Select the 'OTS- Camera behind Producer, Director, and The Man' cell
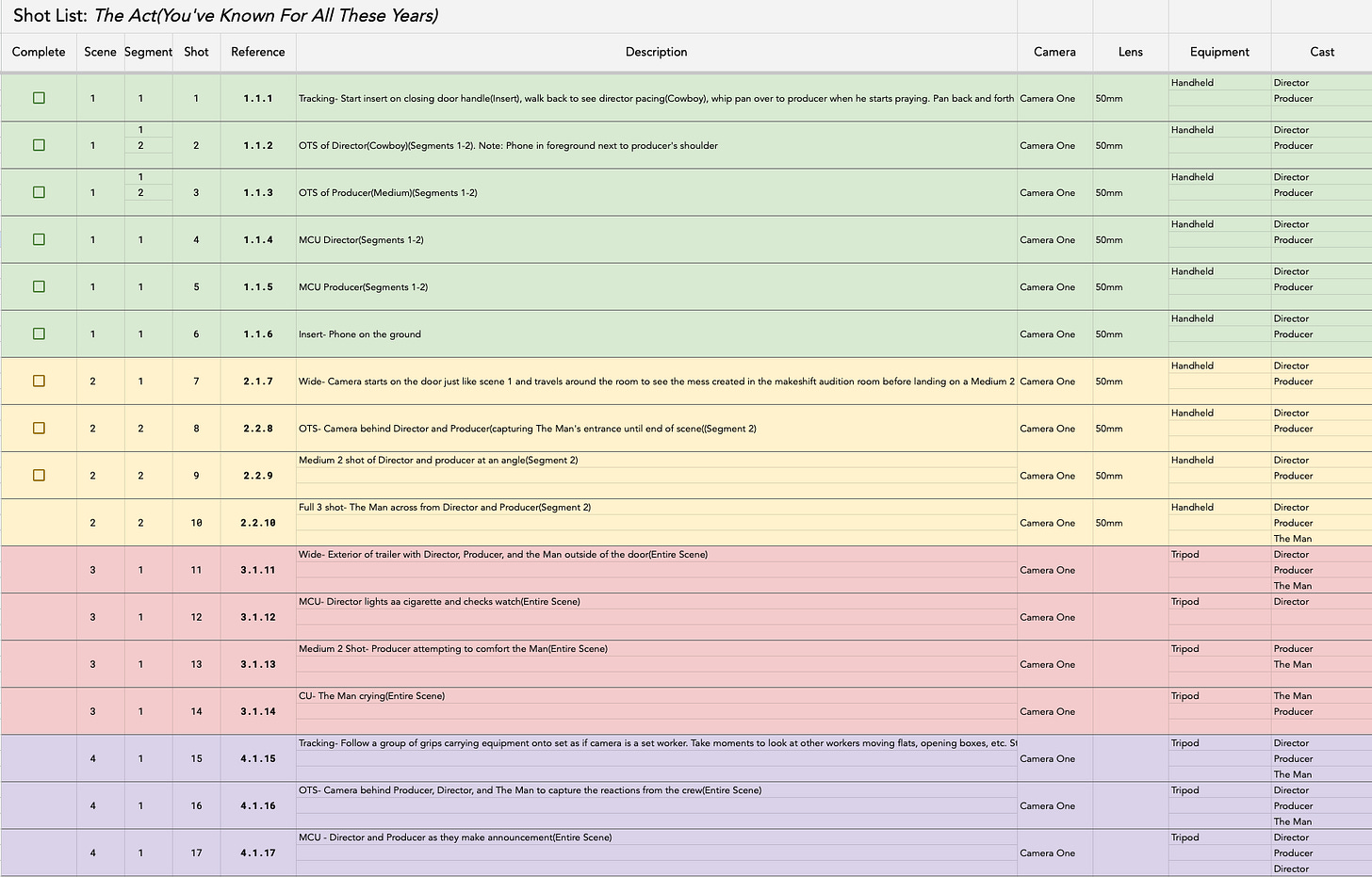The image size is (1372, 877). [x=657, y=789]
